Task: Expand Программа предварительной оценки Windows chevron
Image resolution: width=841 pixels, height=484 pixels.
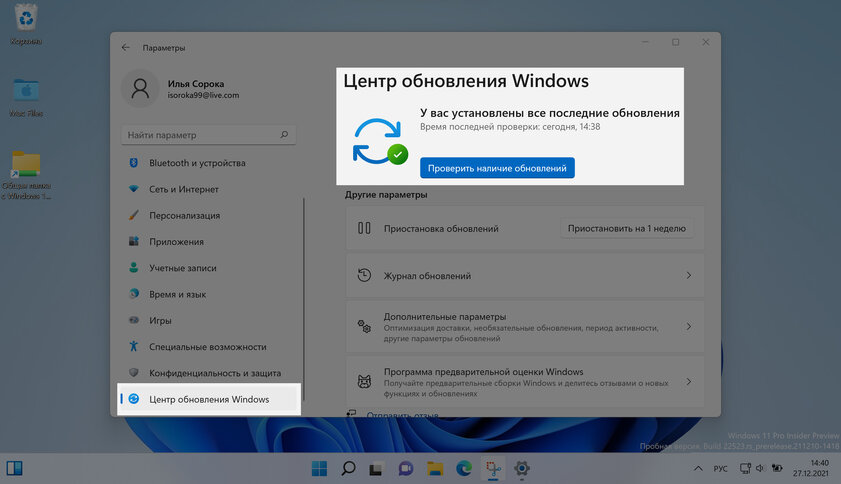Action: 689,382
